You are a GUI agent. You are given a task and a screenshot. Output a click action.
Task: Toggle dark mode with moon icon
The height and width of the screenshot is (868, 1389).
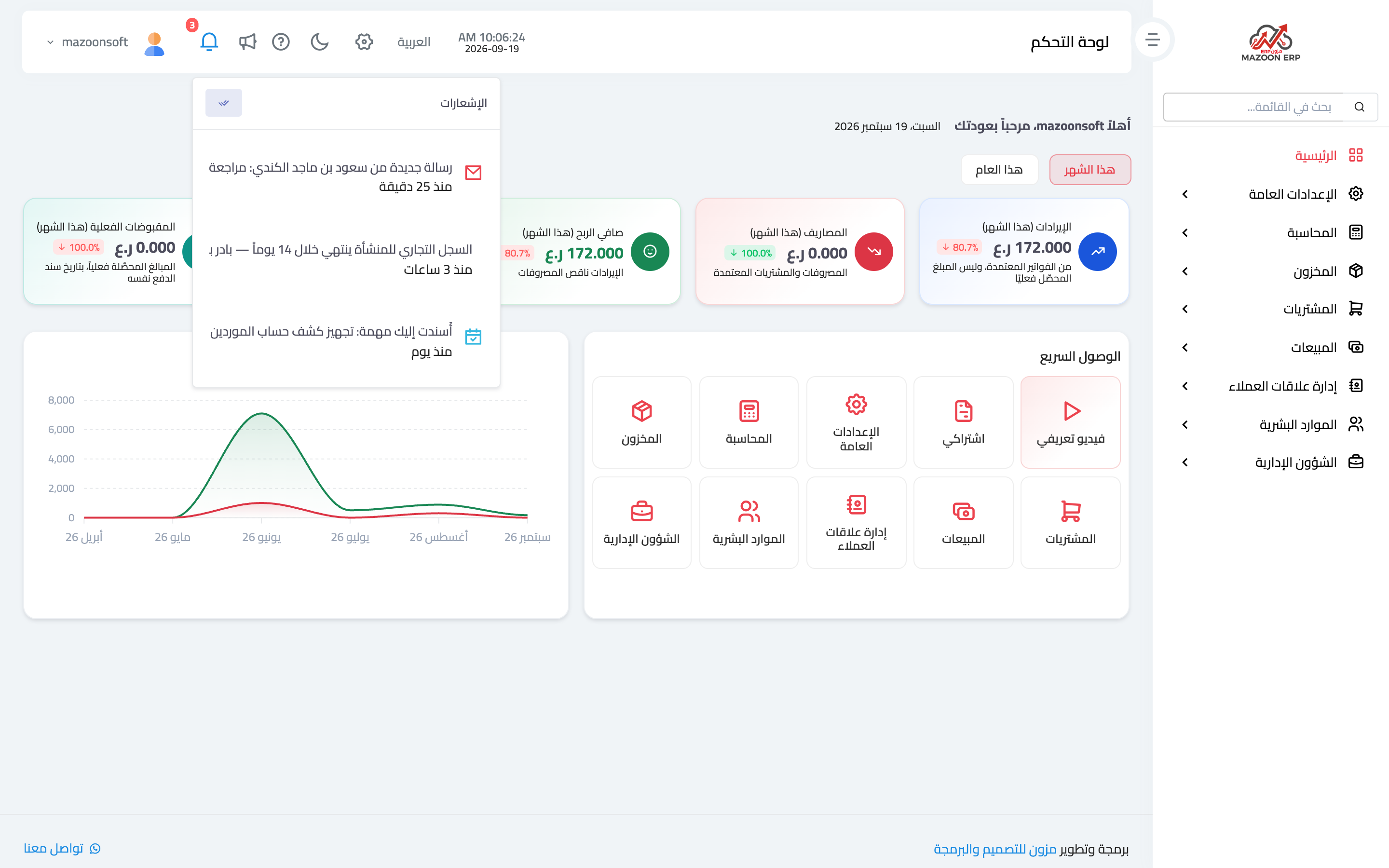[320, 42]
